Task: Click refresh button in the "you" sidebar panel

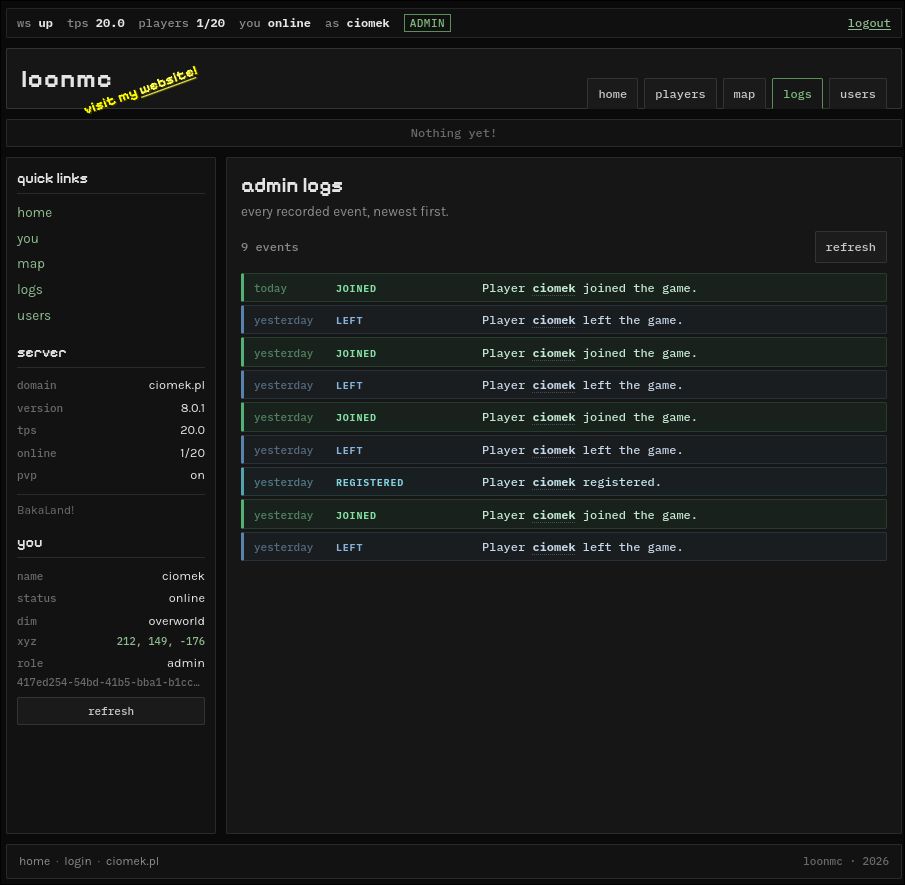Action: coord(111,711)
